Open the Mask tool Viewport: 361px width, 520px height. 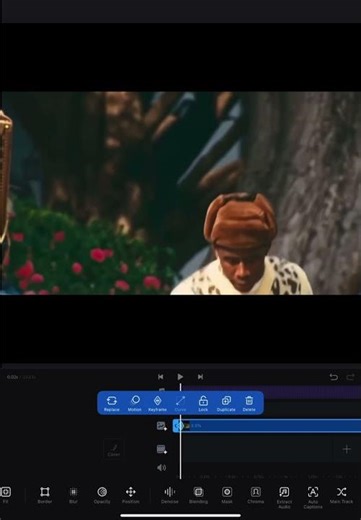point(227,495)
